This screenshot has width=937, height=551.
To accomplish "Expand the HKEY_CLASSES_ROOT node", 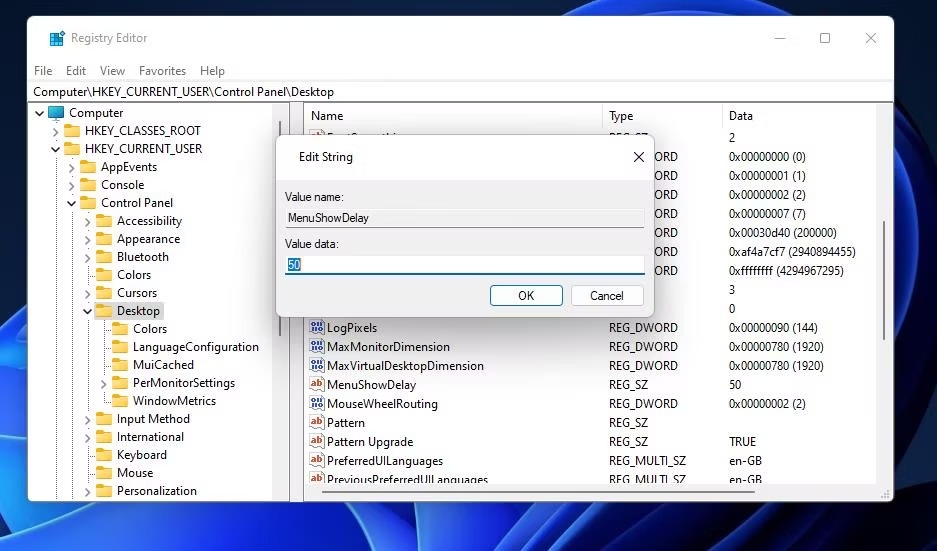I will coord(56,131).
